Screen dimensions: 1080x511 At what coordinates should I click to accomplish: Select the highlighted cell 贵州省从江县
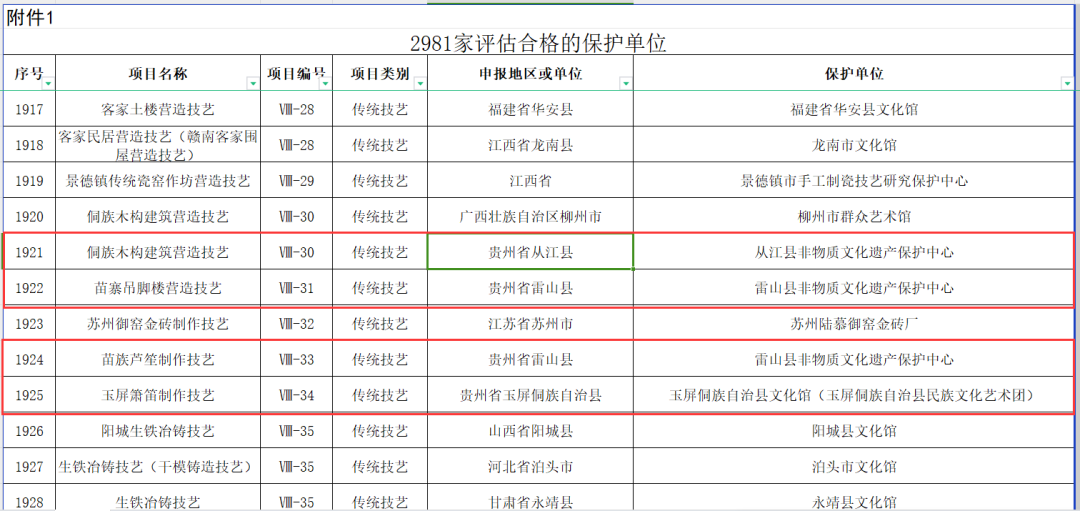click(x=530, y=252)
